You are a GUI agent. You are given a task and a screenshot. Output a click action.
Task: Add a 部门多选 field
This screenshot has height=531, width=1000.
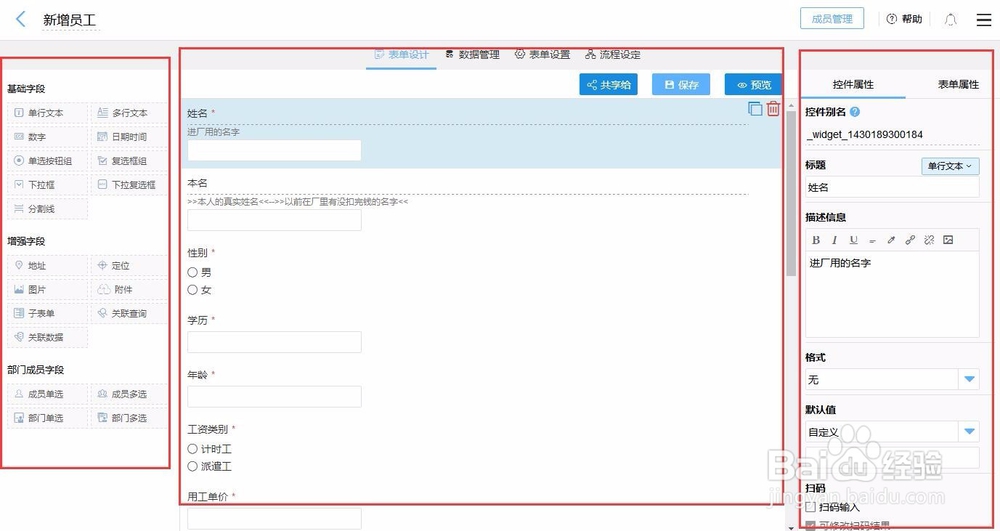click(x=129, y=418)
